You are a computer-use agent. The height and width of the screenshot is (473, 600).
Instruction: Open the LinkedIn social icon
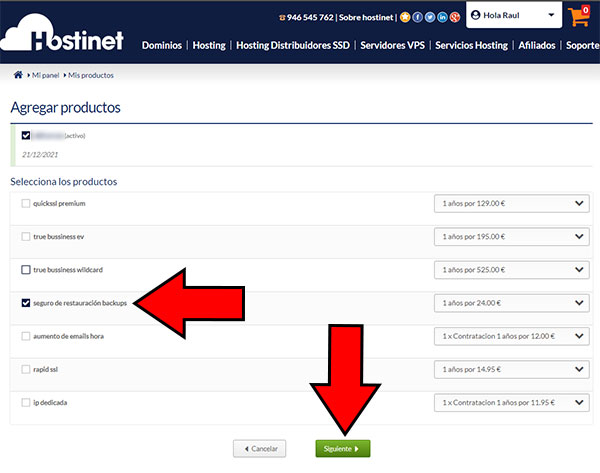tap(442, 17)
